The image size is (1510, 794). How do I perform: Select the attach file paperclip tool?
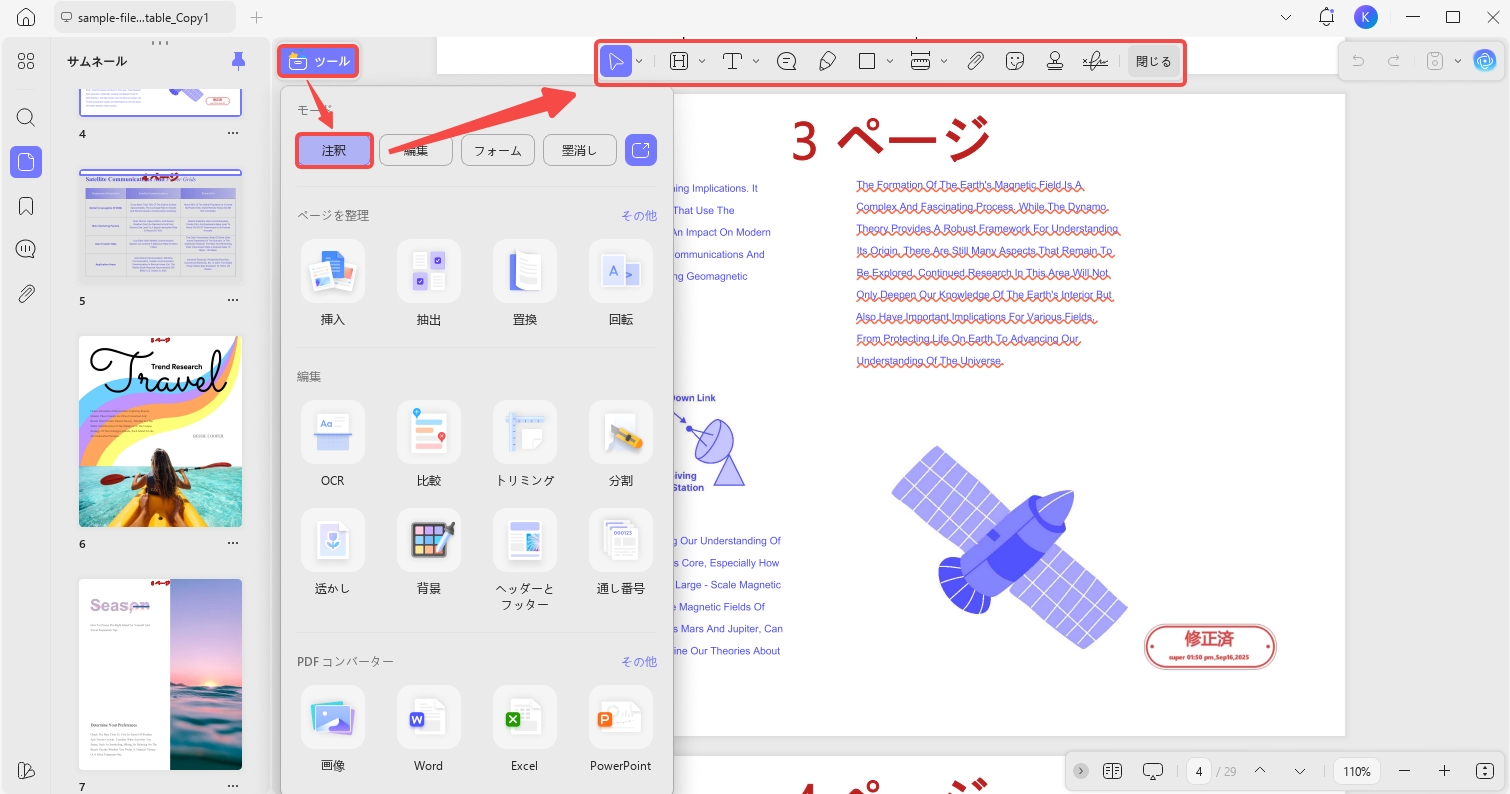point(975,61)
